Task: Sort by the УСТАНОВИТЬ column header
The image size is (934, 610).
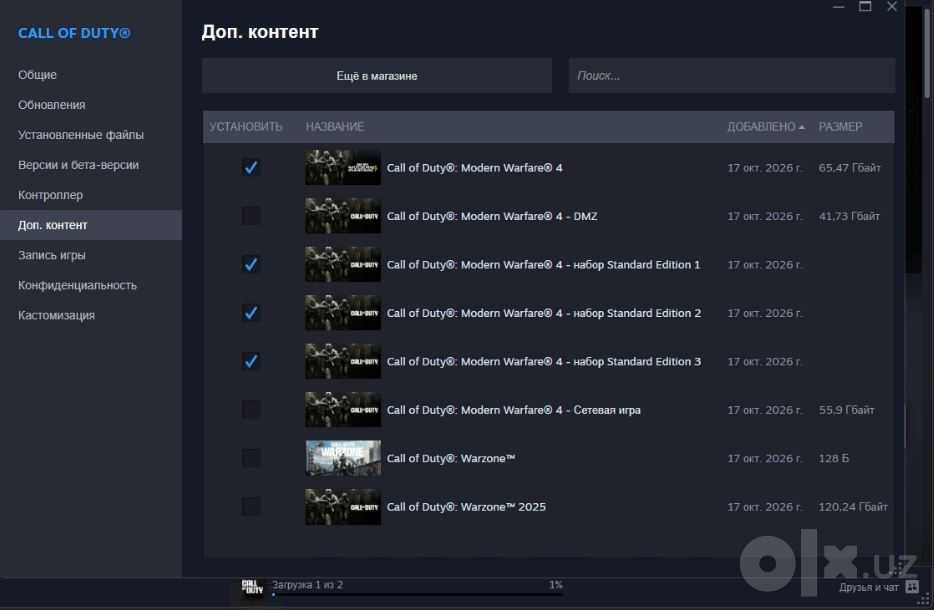Action: pos(245,126)
